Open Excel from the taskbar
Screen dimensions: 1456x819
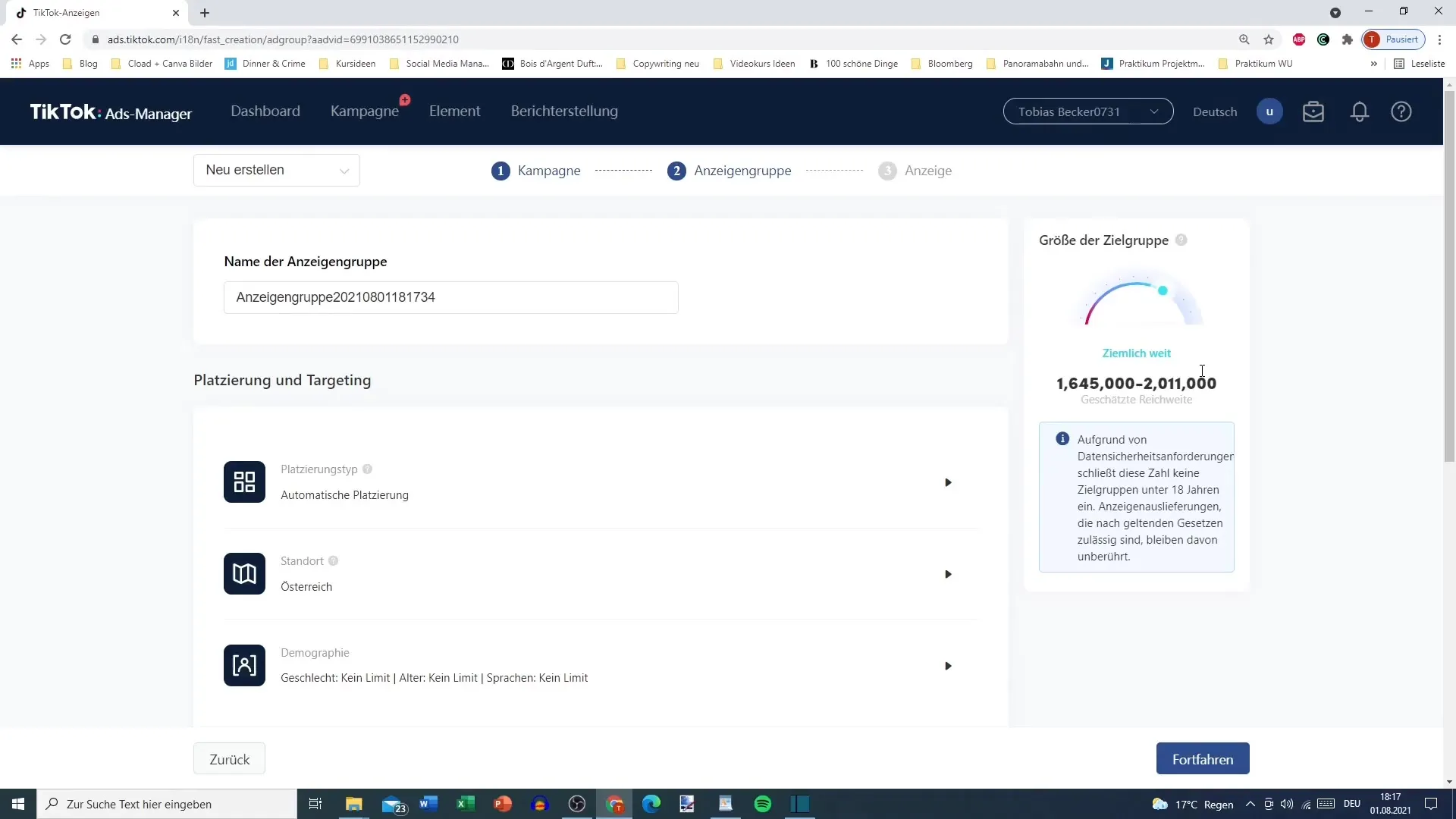[466, 804]
